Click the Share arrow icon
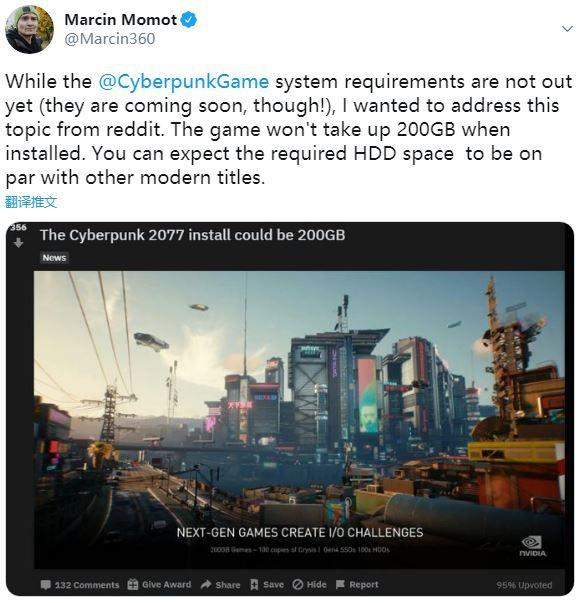Viewport: 582px width, 603px height. [206, 585]
